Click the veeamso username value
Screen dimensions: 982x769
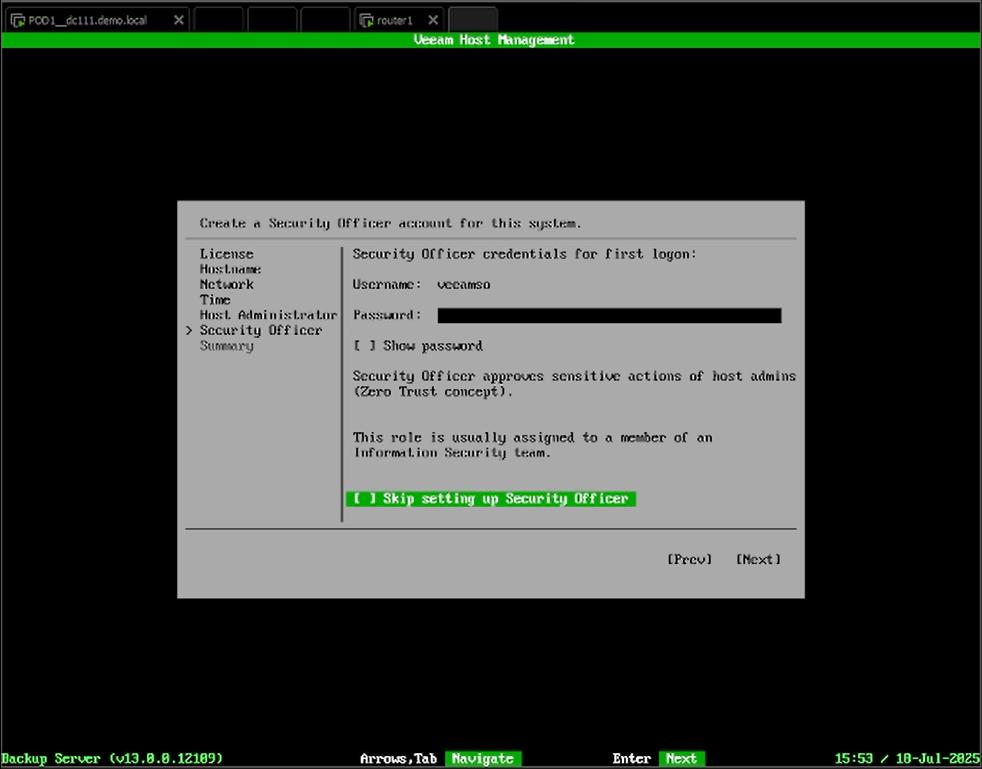pos(463,285)
